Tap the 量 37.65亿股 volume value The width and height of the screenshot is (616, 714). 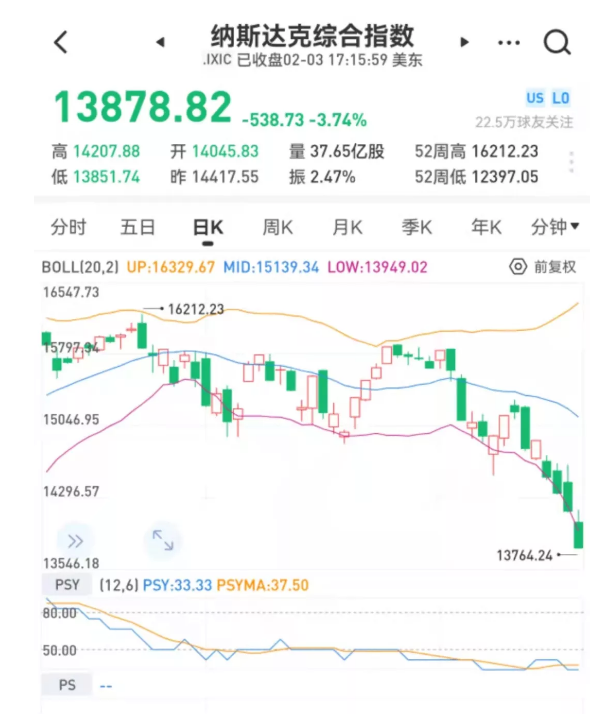click(337, 151)
